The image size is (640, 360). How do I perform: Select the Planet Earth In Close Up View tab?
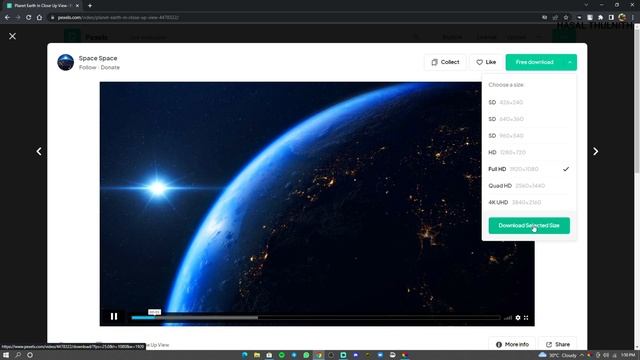[43, 6]
